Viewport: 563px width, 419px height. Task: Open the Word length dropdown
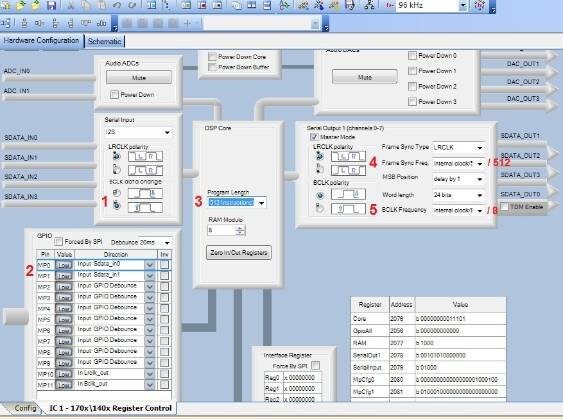[480, 195]
